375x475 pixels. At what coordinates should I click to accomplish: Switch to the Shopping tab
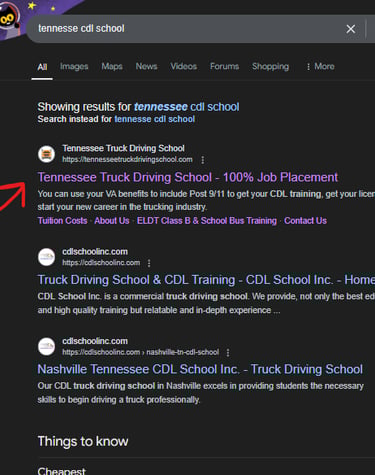click(x=270, y=66)
